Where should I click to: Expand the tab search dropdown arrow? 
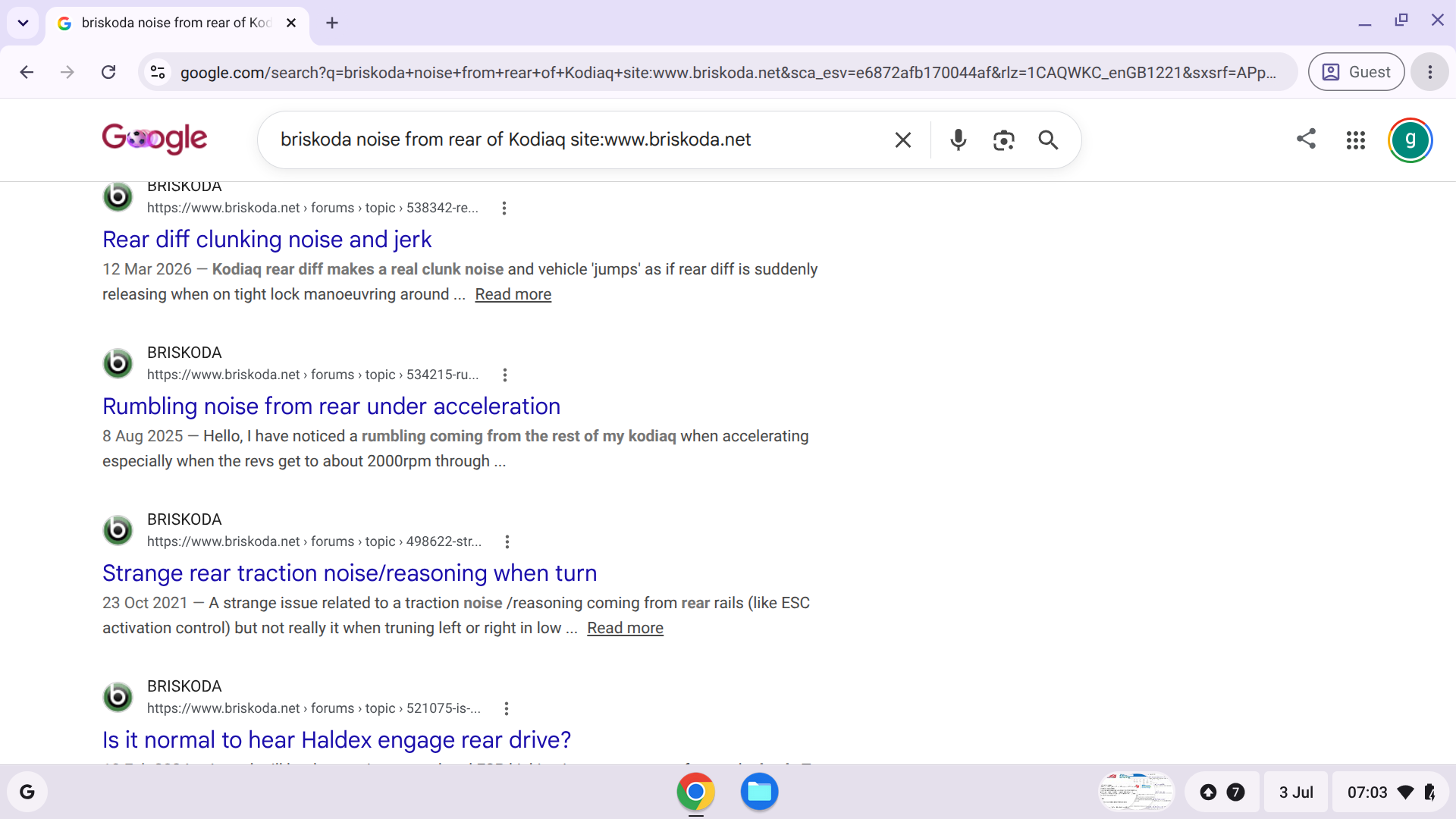(23, 23)
